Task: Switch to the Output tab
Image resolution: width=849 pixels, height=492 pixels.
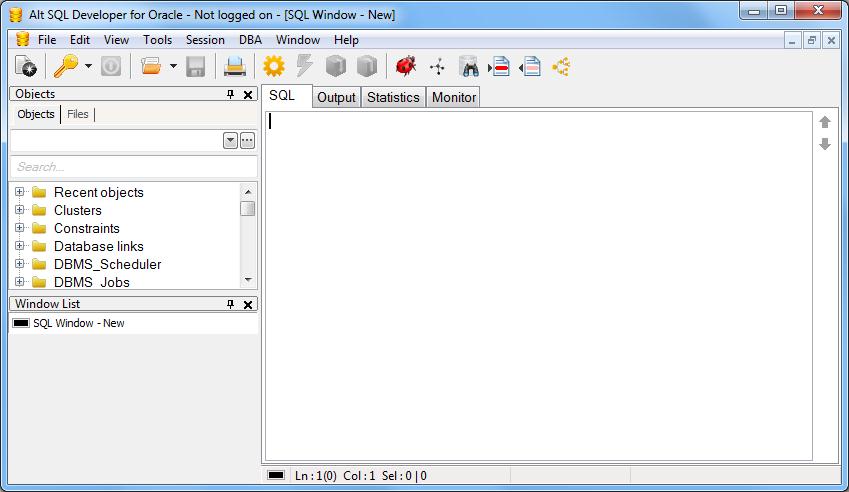Action: [x=336, y=97]
